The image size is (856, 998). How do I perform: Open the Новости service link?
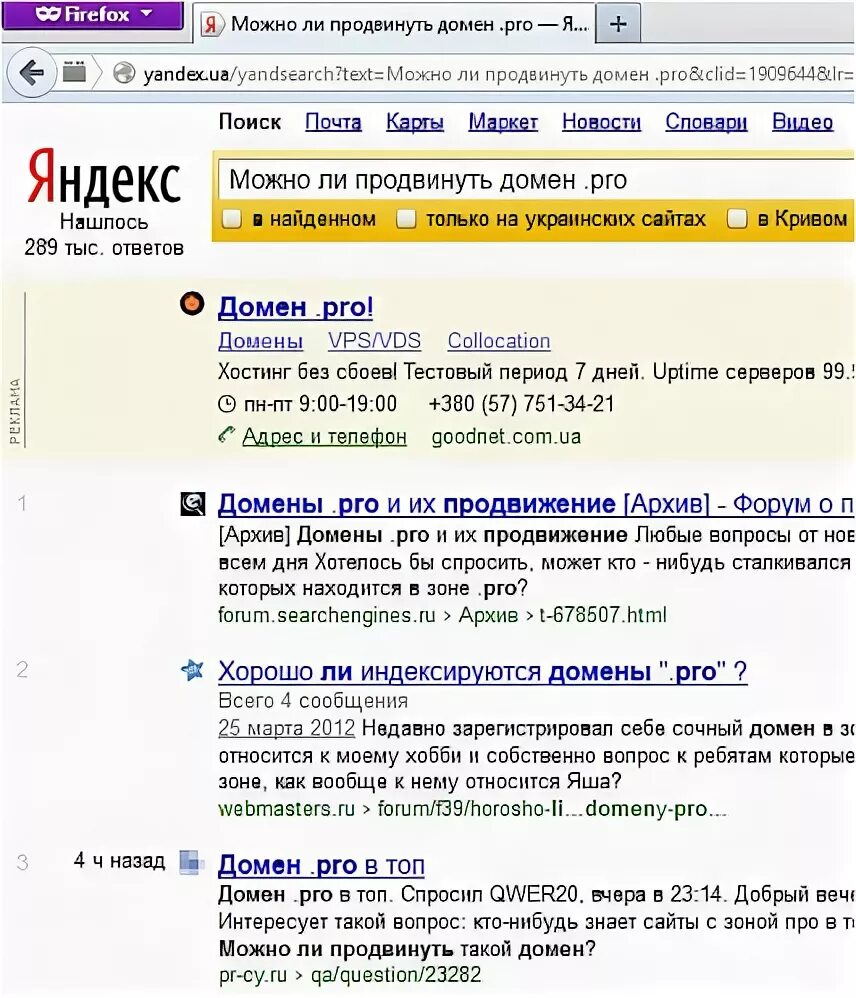[x=601, y=122]
